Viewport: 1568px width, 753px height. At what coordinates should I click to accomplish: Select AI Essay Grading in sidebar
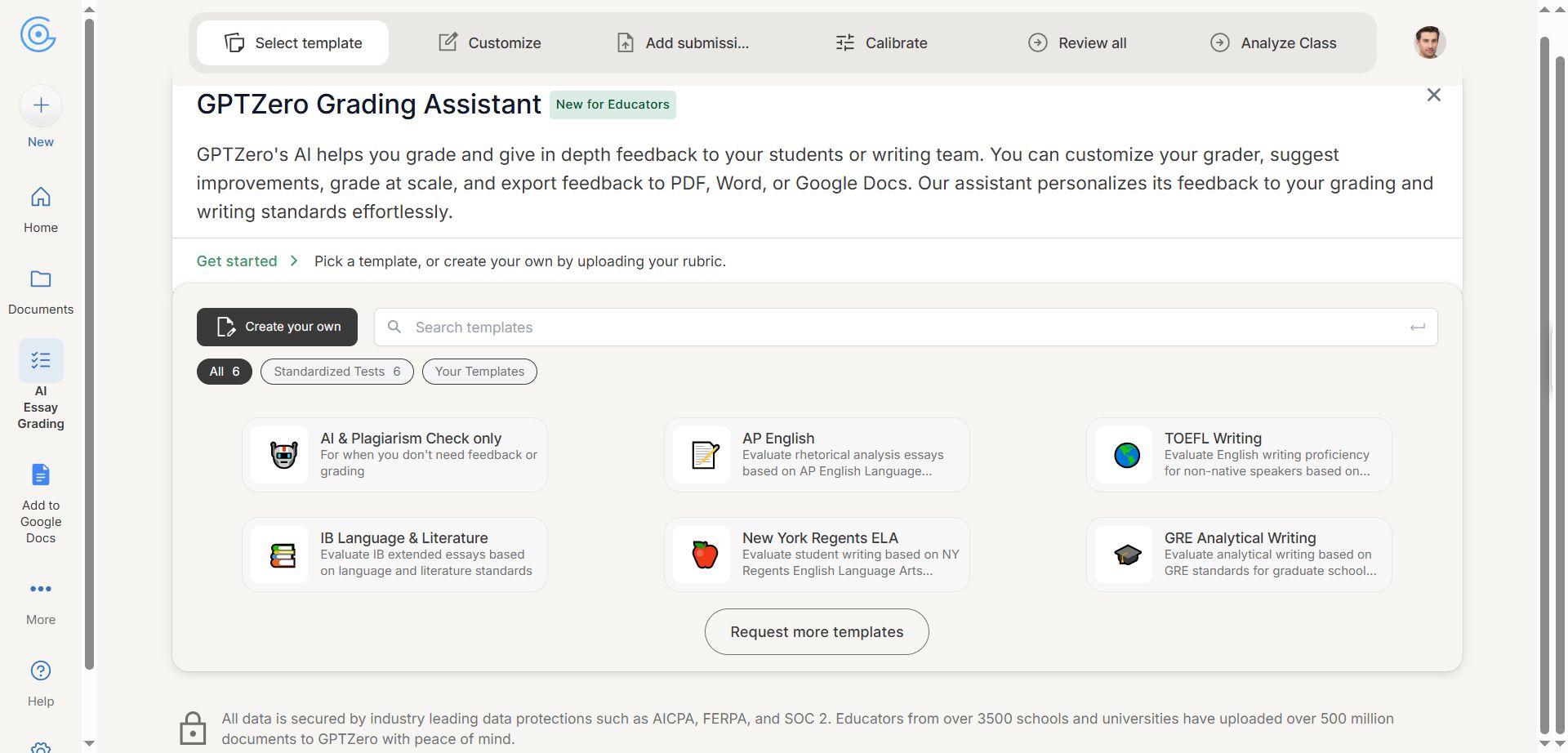click(41, 385)
